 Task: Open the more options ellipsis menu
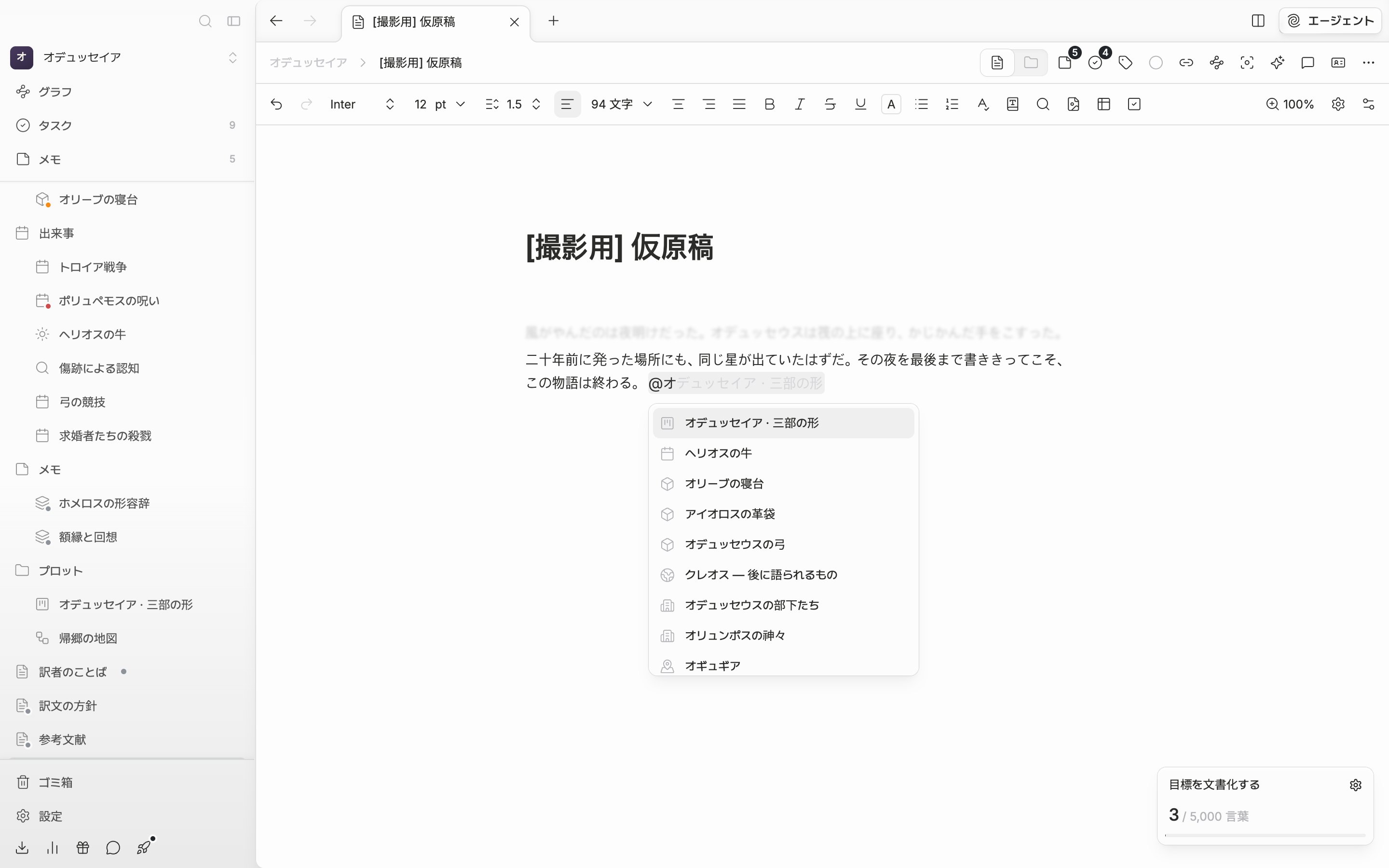pos(1368,63)
